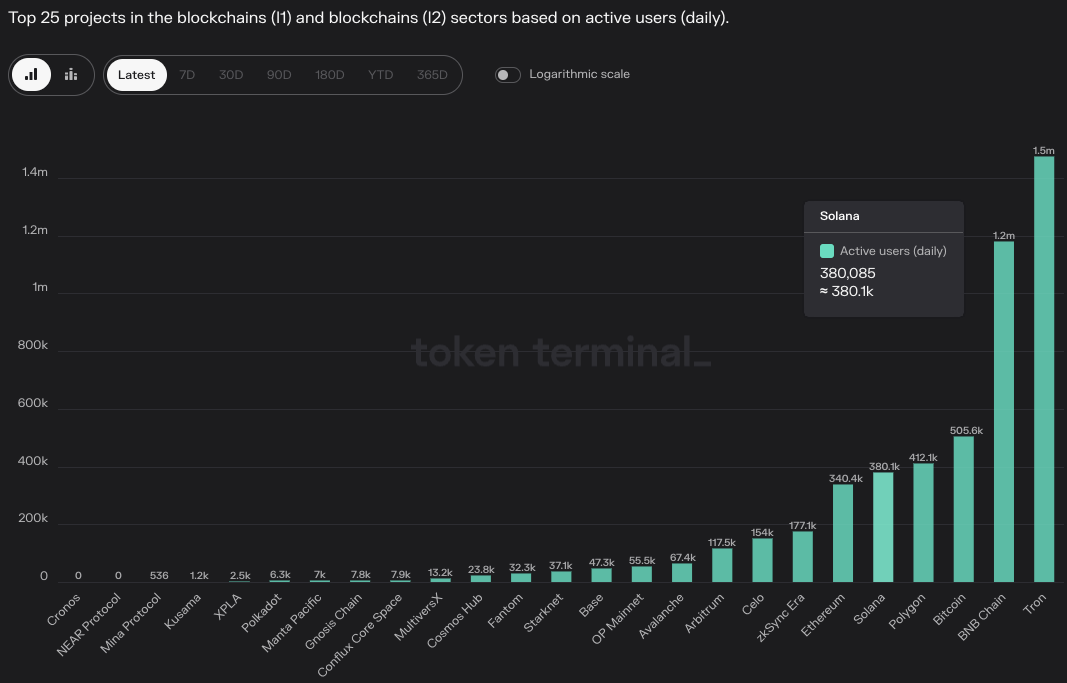Click the Starknet bar
Screen dimensions: 1067x683
point(561,577)
